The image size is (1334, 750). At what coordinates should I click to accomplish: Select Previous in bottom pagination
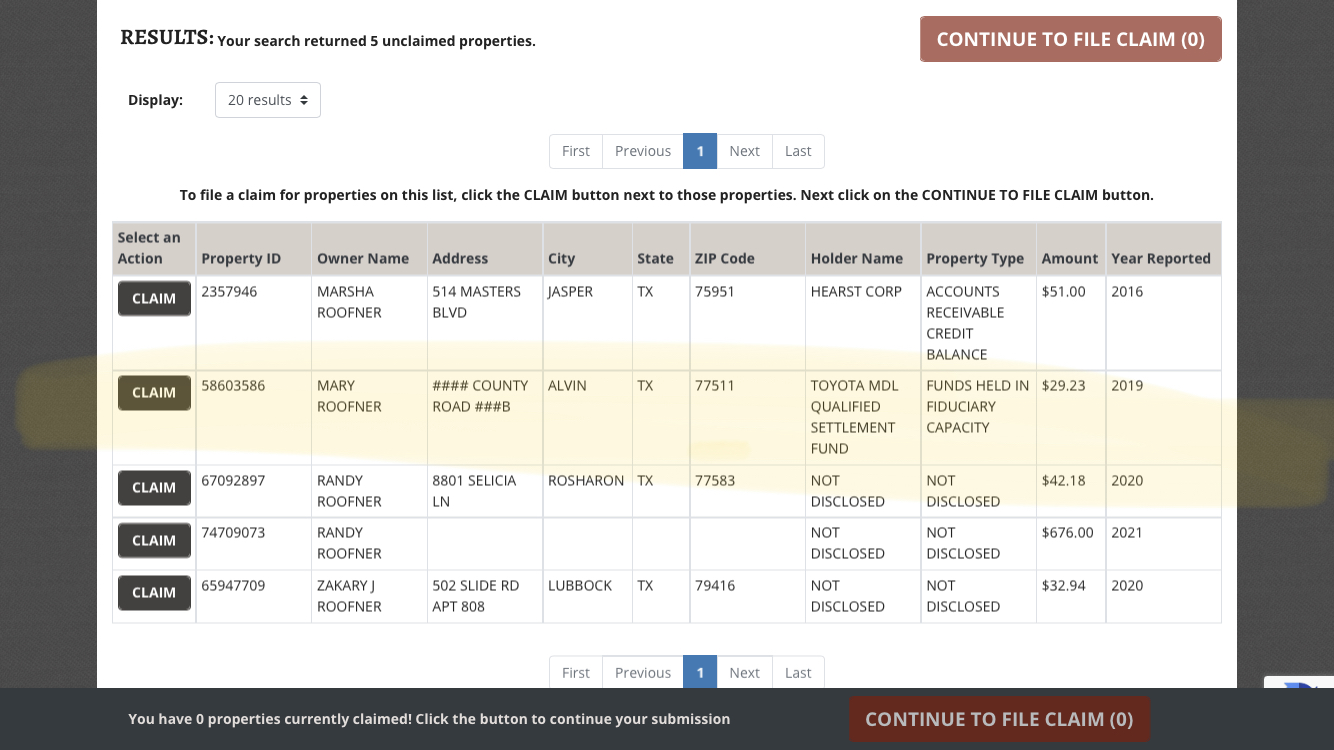coord(643,672)
